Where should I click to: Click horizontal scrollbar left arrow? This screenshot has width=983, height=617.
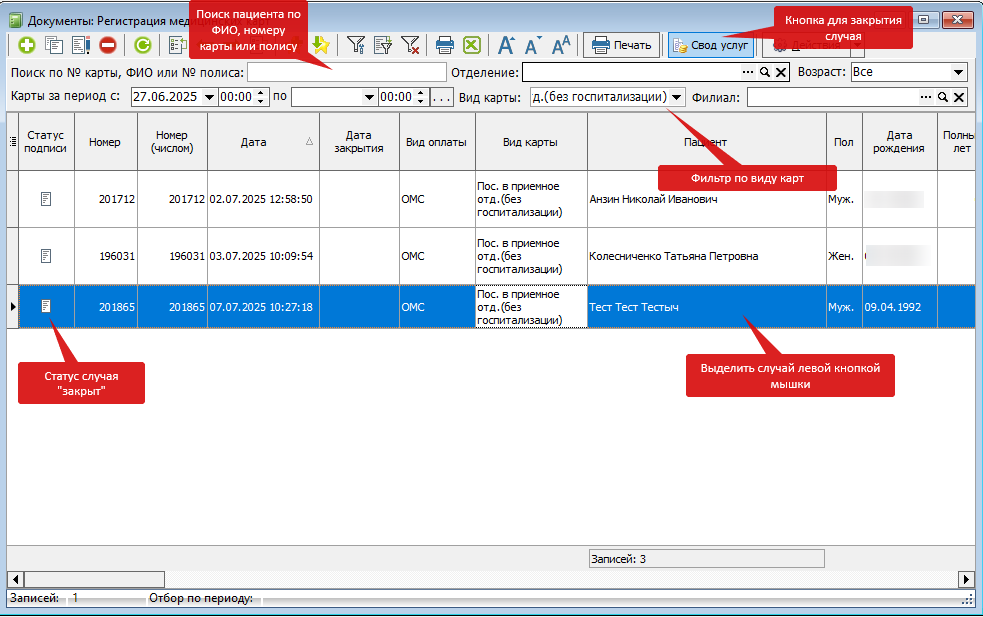coord(15,579)
